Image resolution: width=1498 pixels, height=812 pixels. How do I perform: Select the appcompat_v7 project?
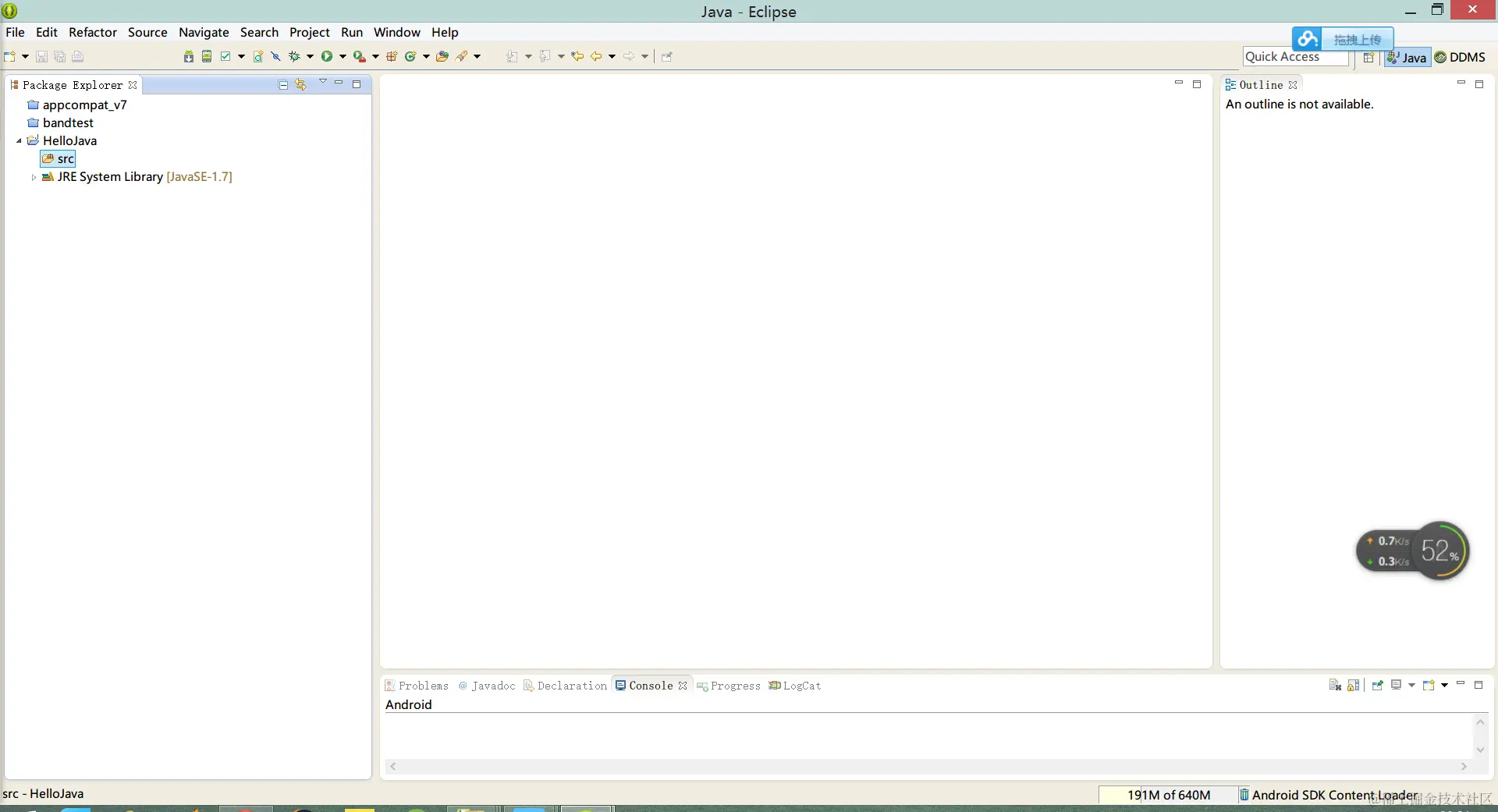[x=77, y=105]
